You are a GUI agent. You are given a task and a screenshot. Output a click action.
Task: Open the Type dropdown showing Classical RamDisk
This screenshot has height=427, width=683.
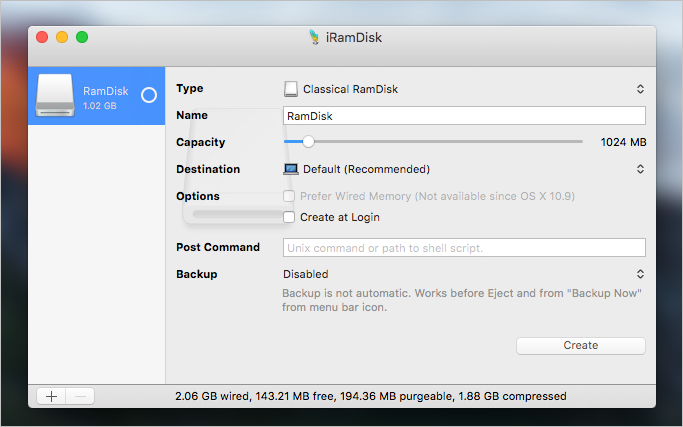pos(464,89)
